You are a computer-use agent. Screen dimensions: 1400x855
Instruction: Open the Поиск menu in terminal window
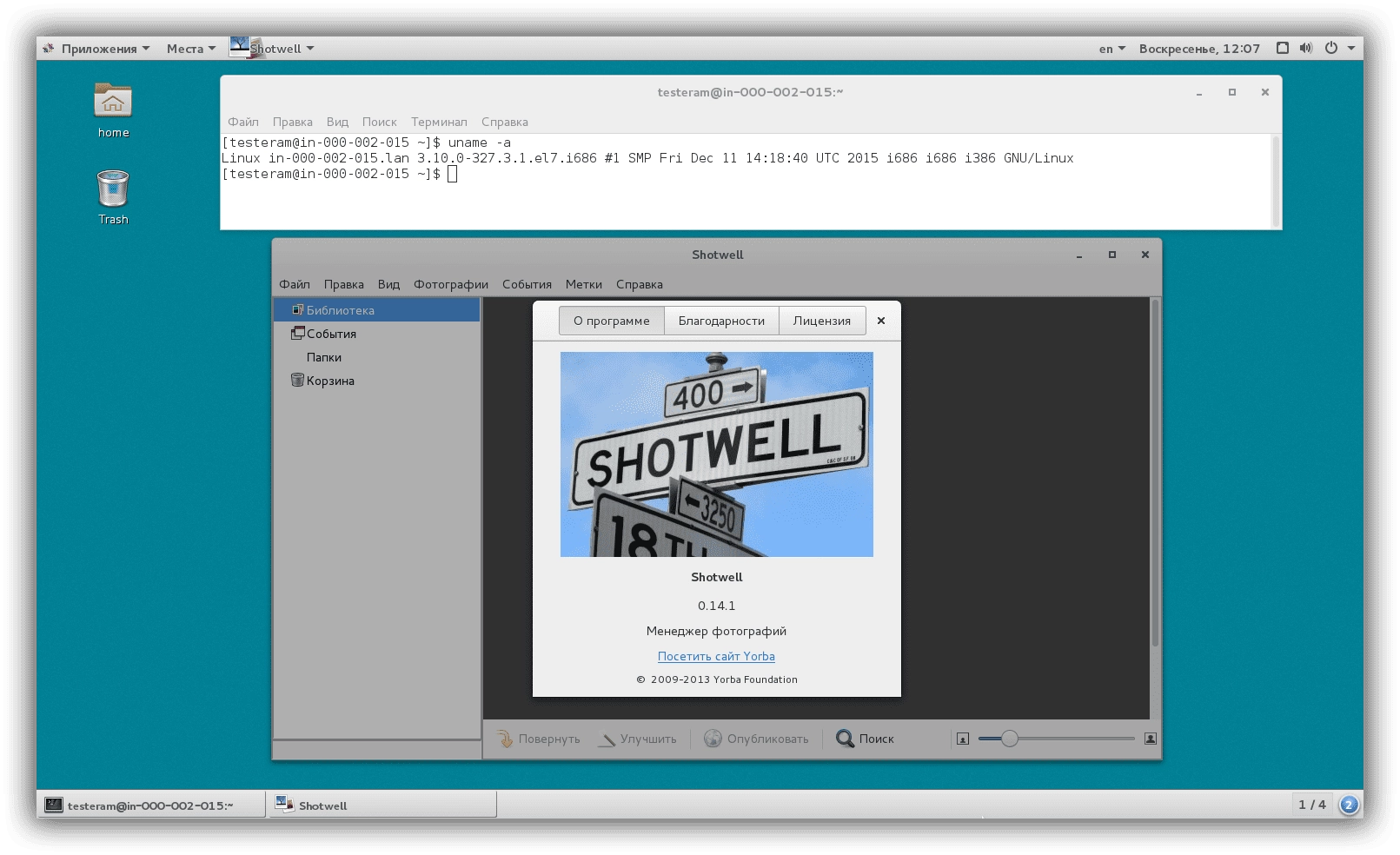(x=380, y=122)
